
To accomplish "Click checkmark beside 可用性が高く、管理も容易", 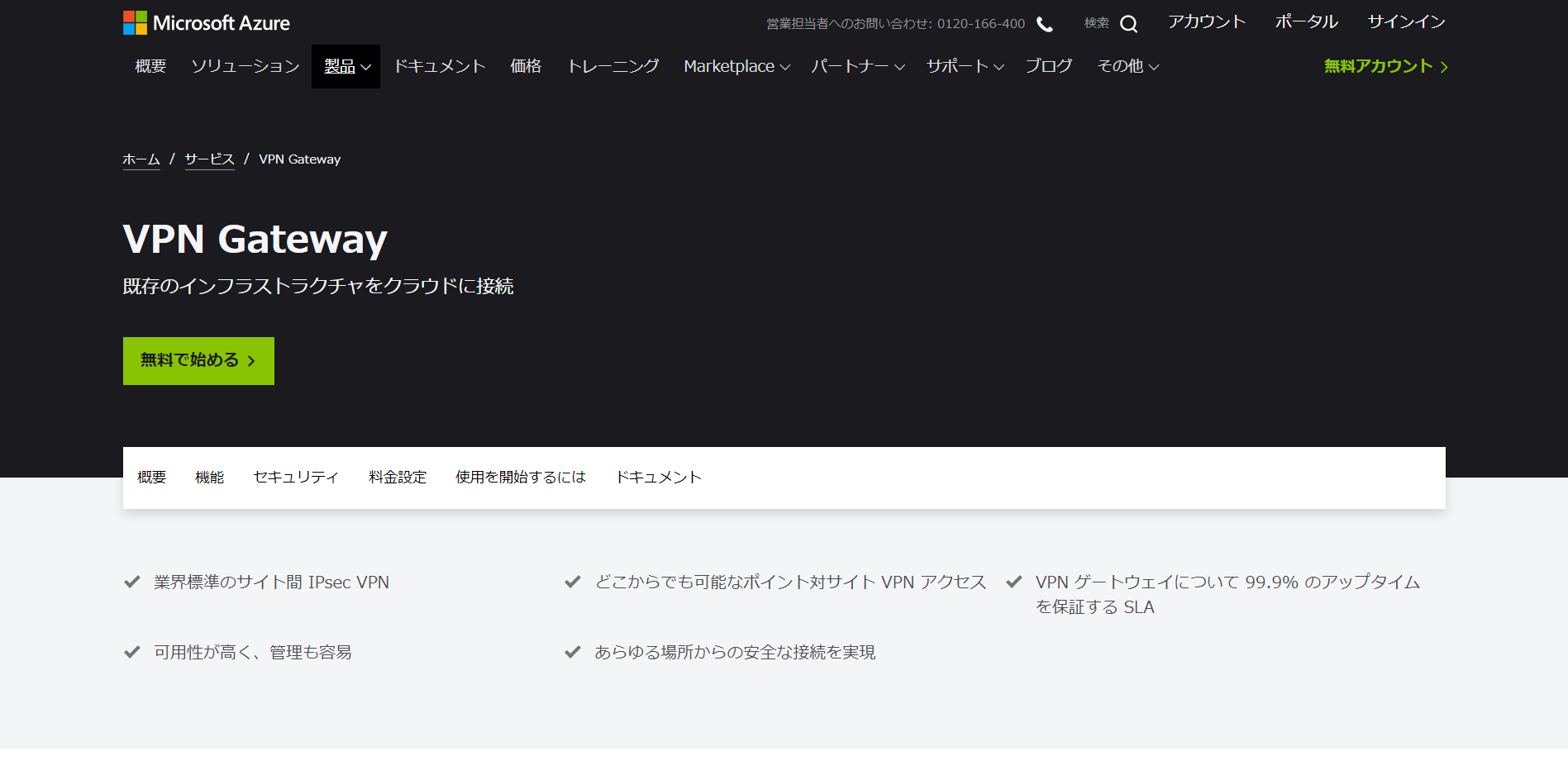I will [131, 652].
